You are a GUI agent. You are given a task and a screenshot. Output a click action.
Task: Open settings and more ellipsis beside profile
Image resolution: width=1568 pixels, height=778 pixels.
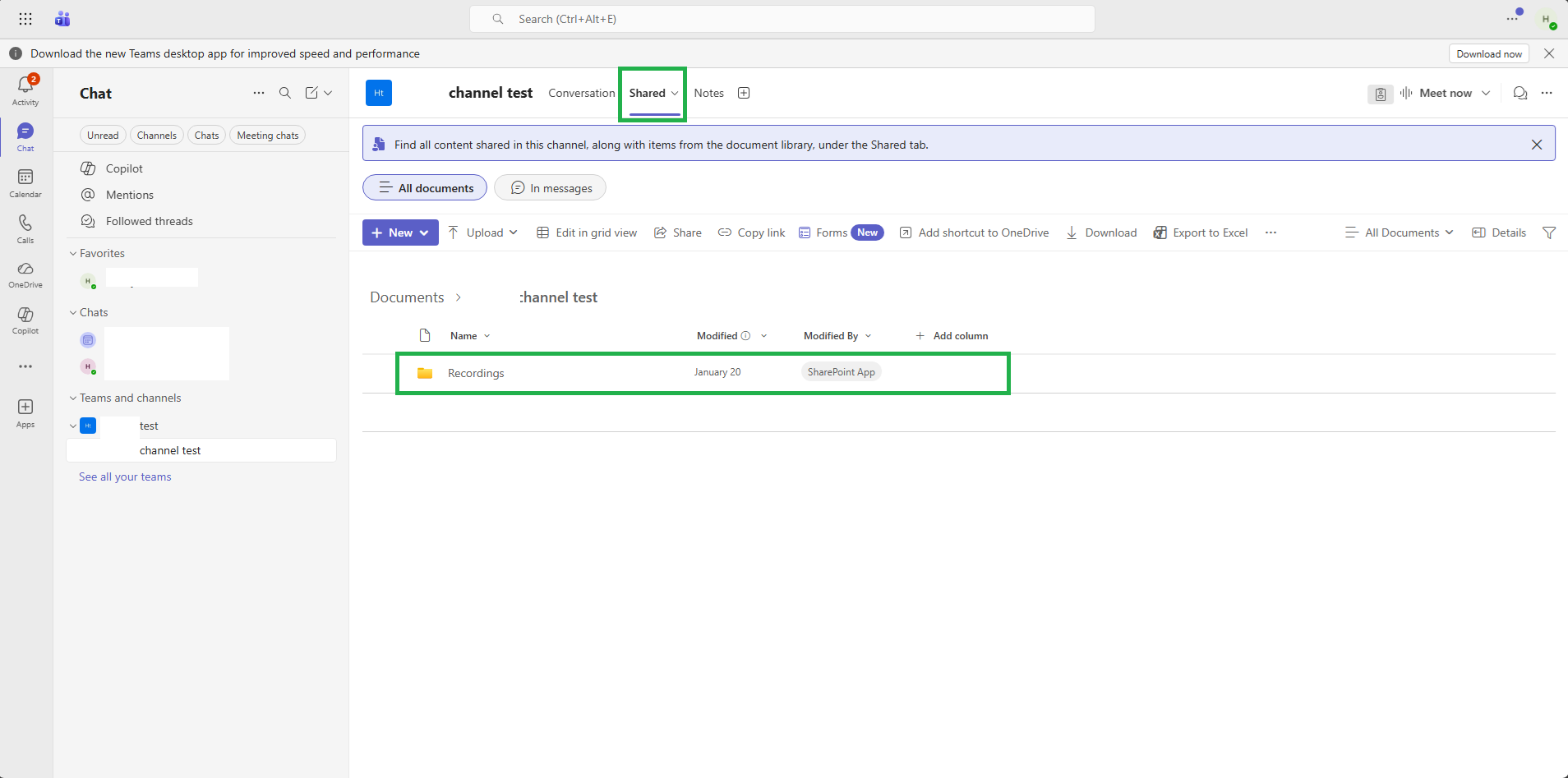coord(1512,19)
